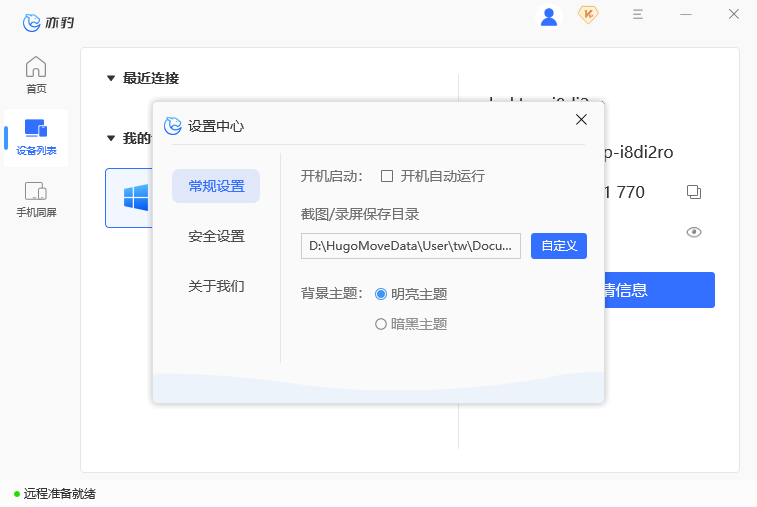
Task: Collapse the 我的 devices section triangle
Action: [111, 139]
